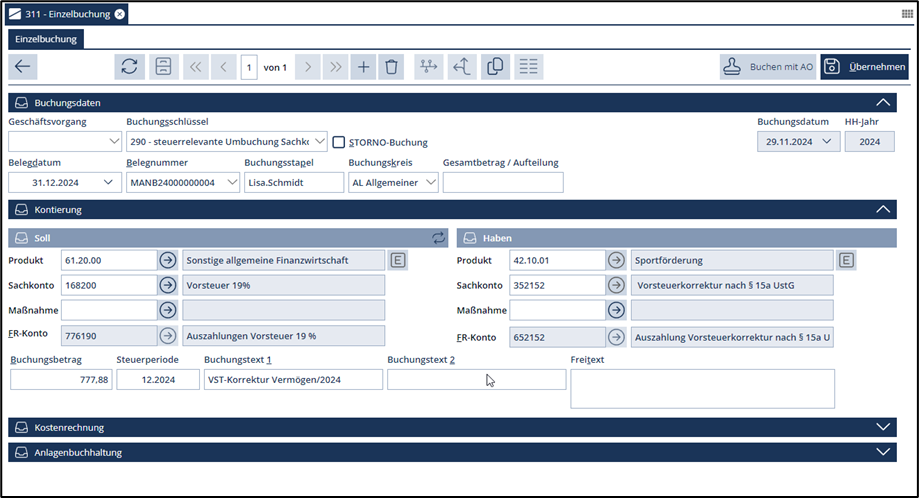Screen dimensions: 919x498
Task: Collapse the Buchungsdaten section
Action: point(882,102)
